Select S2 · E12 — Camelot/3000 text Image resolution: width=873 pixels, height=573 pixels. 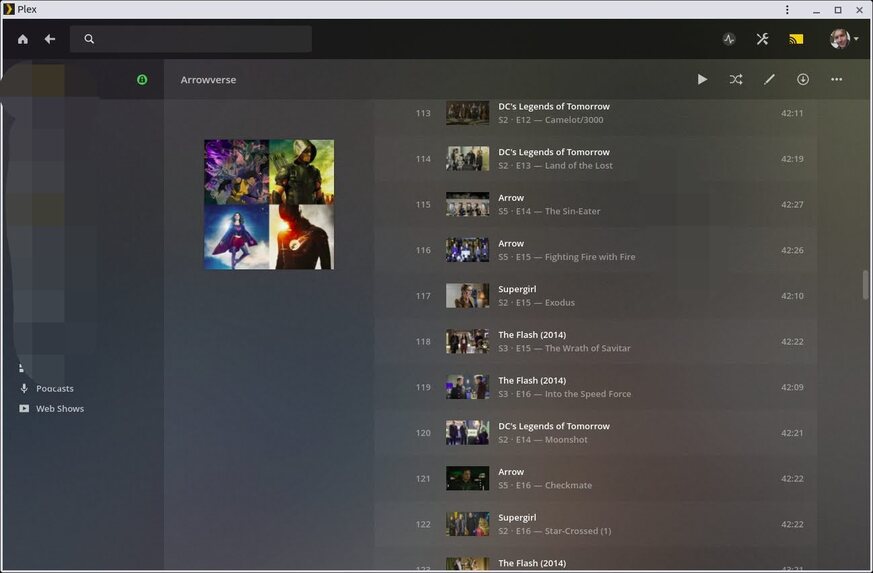[551, 120]
